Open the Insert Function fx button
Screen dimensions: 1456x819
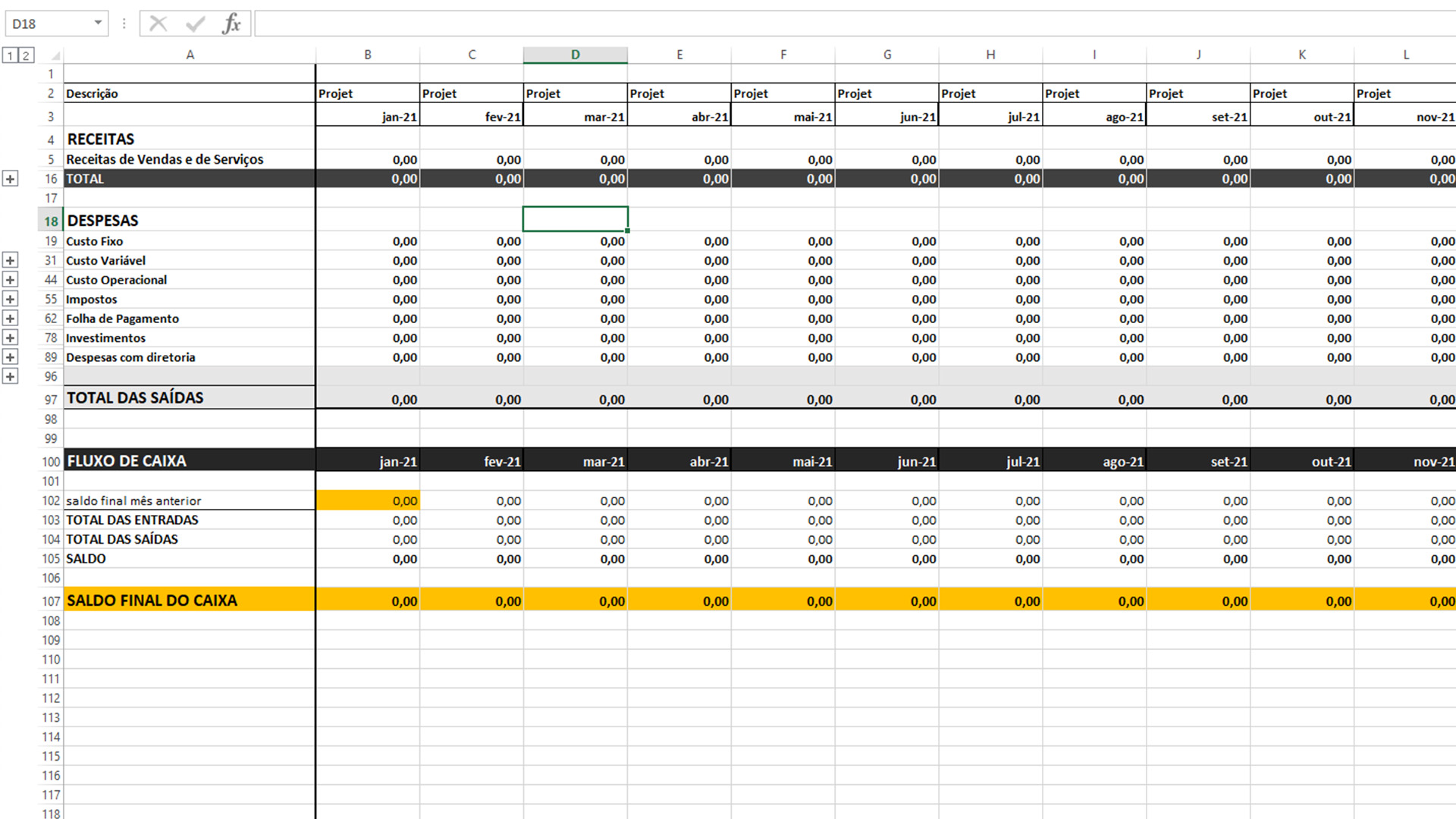[x=232, y=24]
